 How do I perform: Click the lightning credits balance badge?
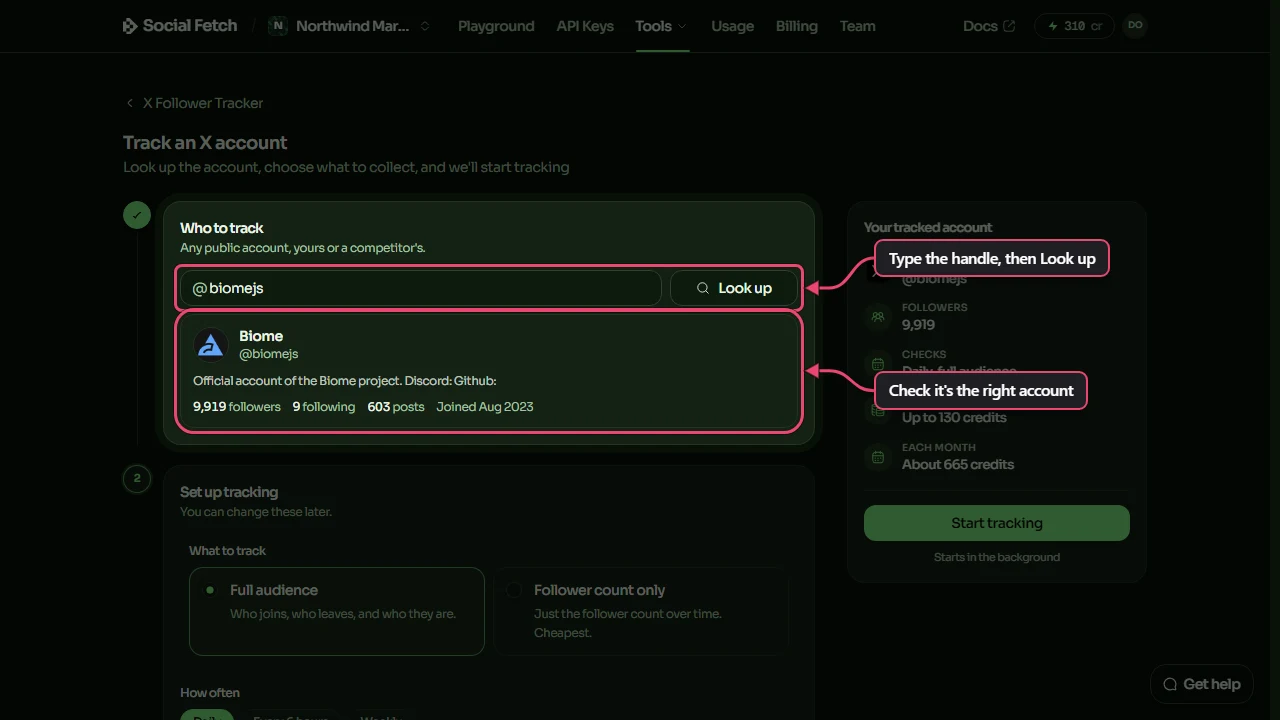point(1075,26)
